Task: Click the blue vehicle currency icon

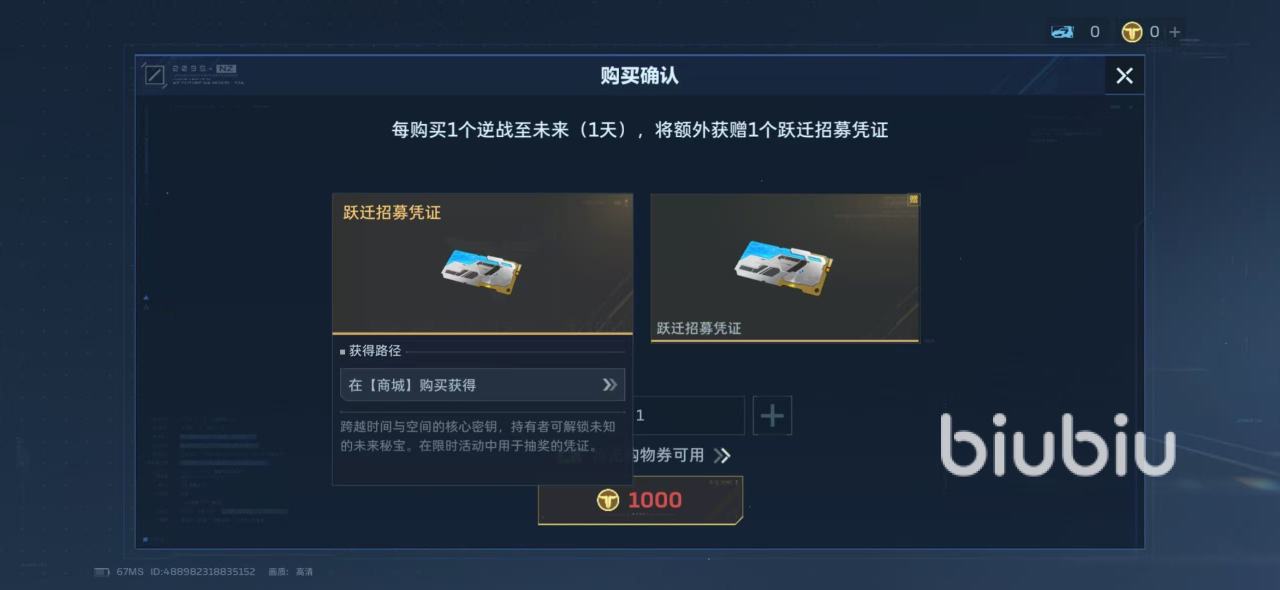Action: 1062,32
